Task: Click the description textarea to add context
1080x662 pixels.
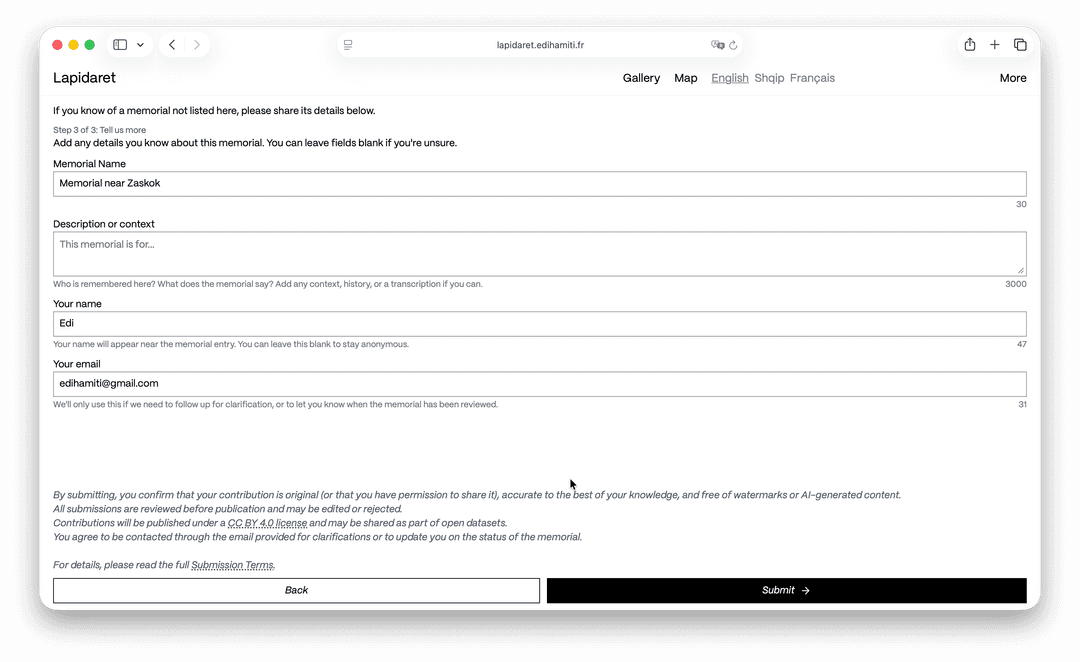Action: click(x=540, y=253)
